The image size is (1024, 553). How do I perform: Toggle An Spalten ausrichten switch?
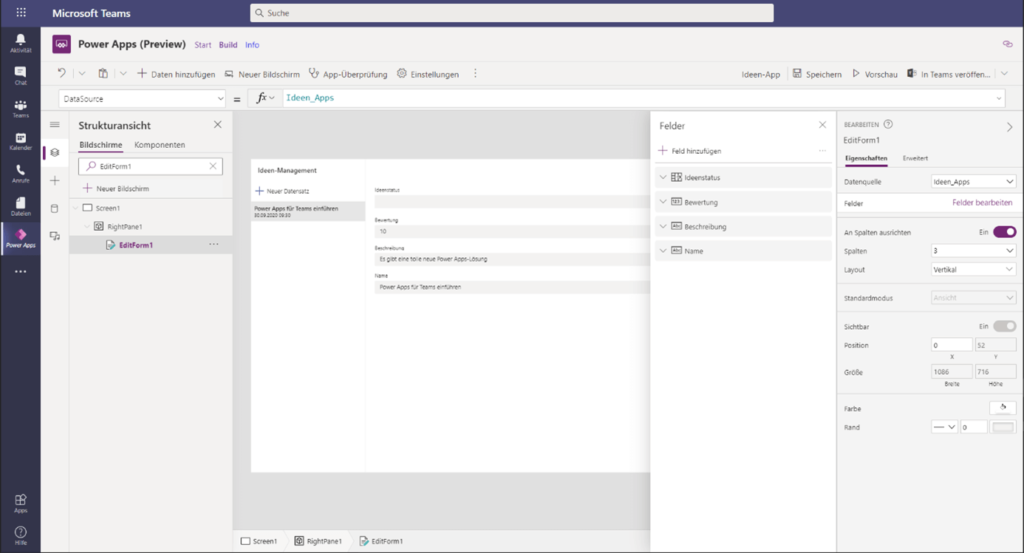(1004, 232)
